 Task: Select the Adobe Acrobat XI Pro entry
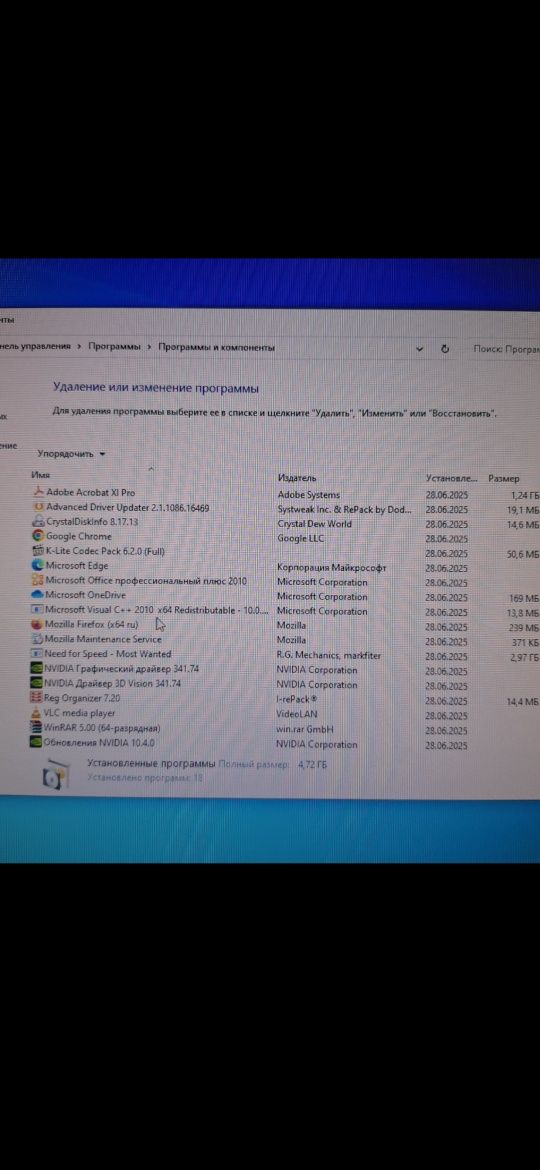[x=90, y=492]
